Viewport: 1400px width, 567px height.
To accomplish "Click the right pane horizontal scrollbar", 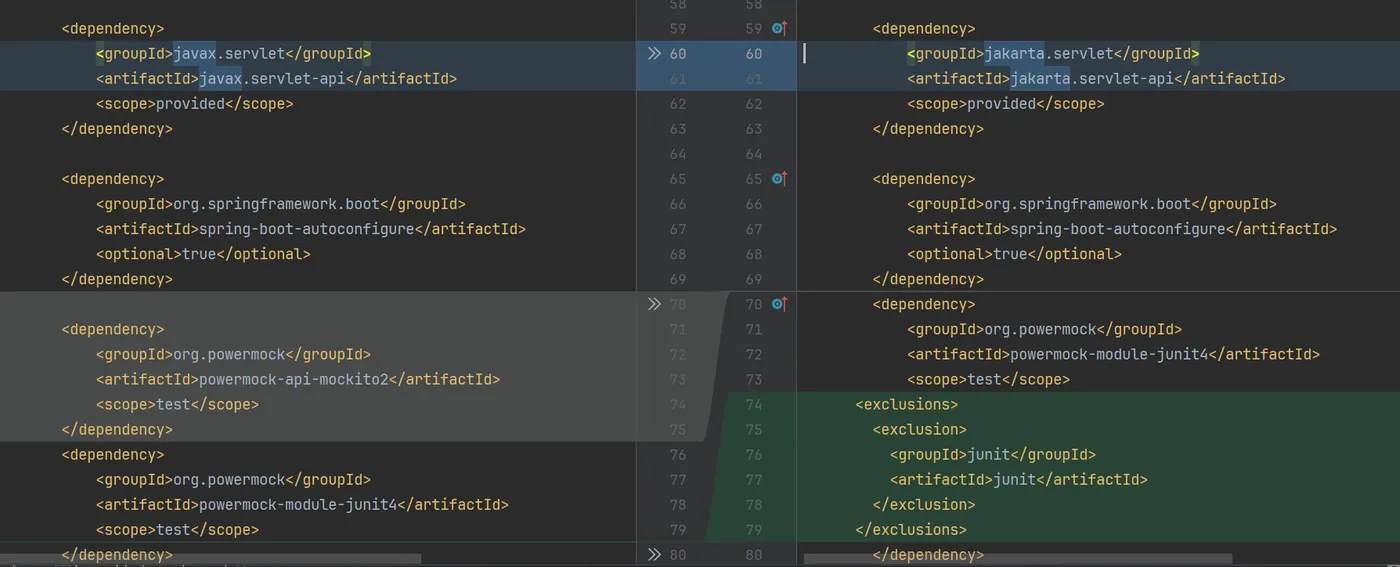I will coord(1017,560).
